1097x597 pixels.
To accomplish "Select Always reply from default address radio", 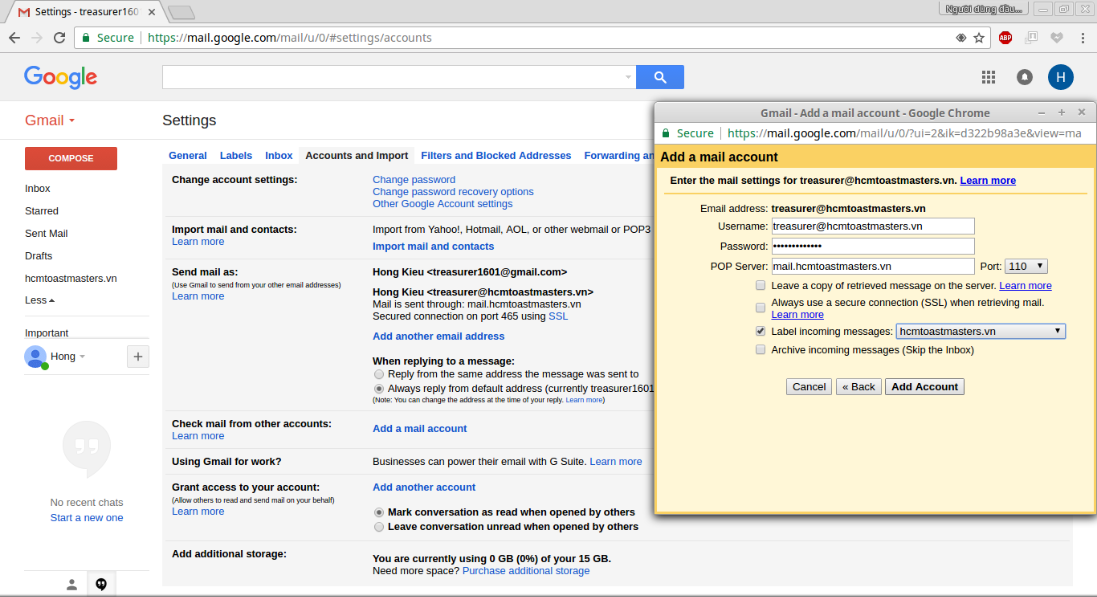I will [379, 388].
